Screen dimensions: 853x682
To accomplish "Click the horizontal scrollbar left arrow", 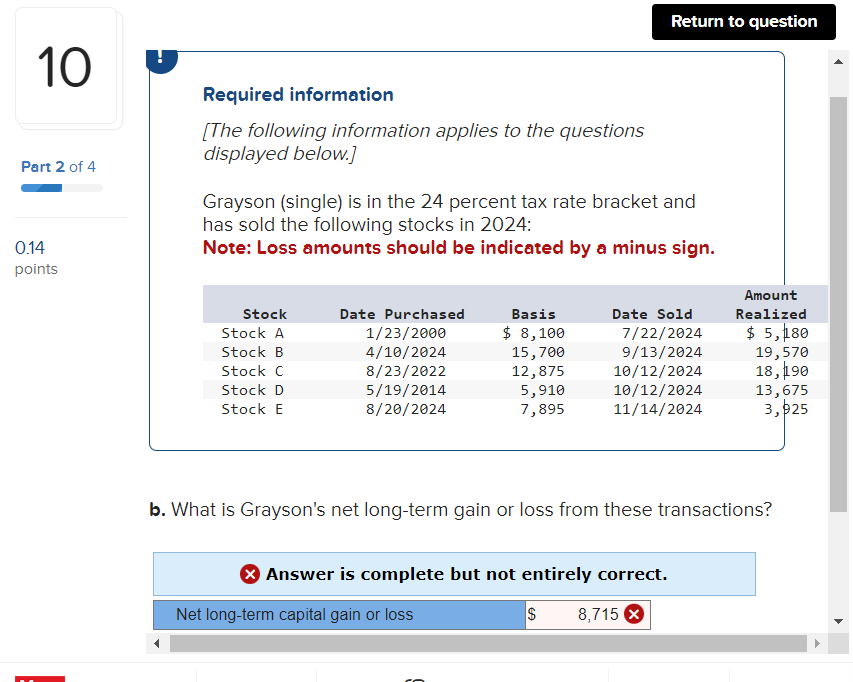I will point(157,643).
